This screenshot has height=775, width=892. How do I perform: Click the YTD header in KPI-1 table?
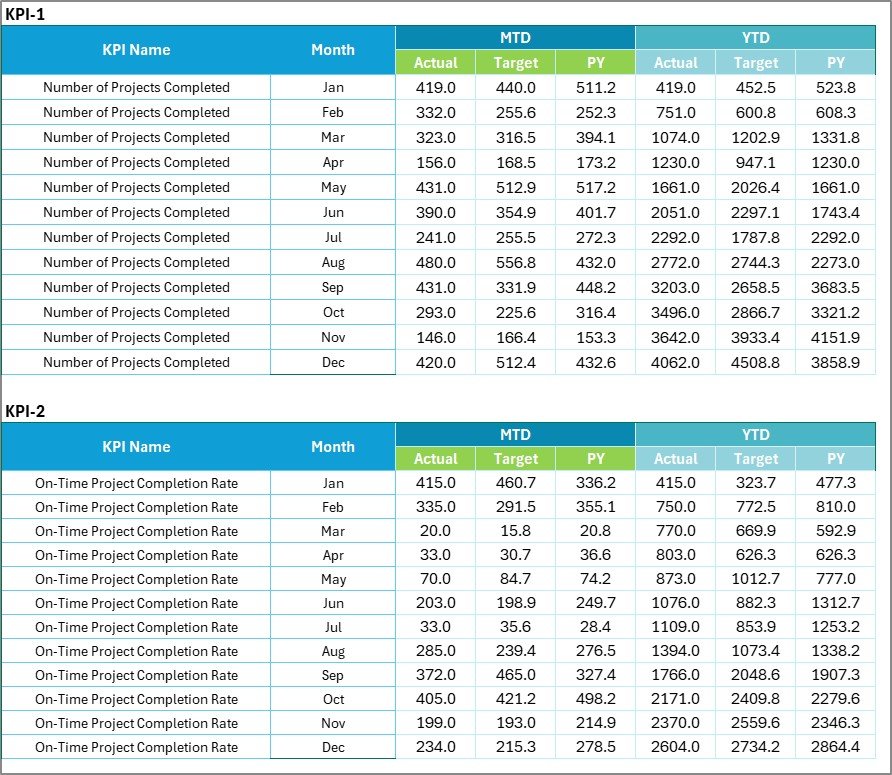tap(756, 37)
